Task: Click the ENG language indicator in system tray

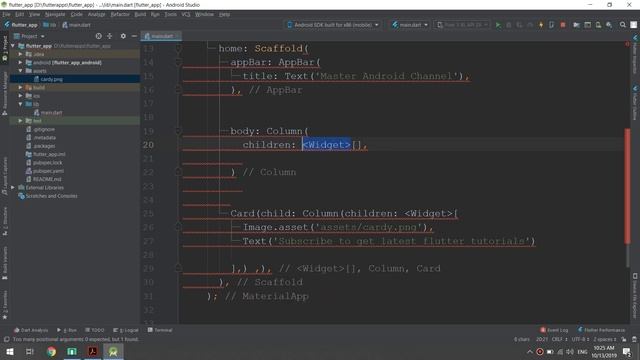Action: point(582,351)
